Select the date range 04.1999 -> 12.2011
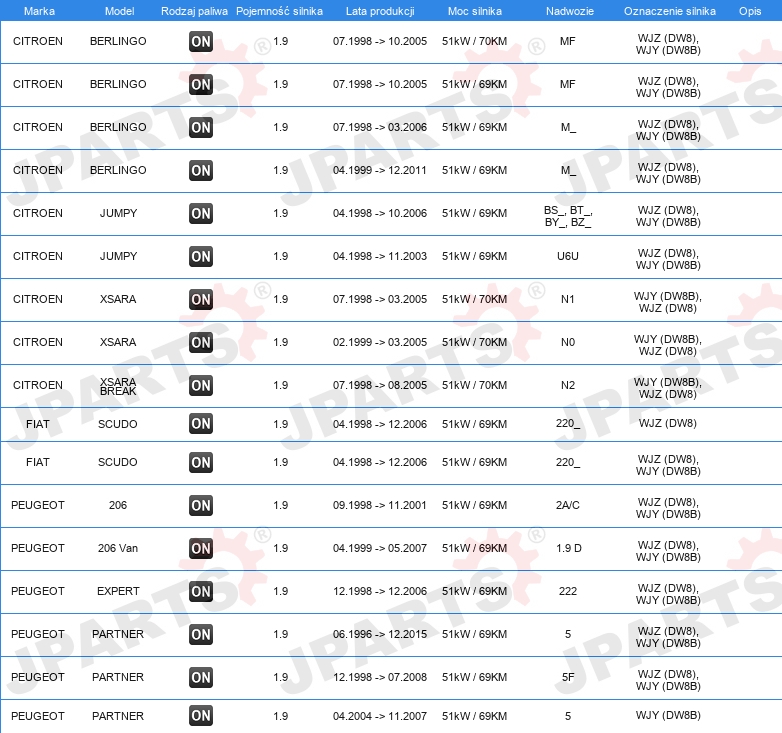Viewport: 782px width, 733px height. coord(380,170)
